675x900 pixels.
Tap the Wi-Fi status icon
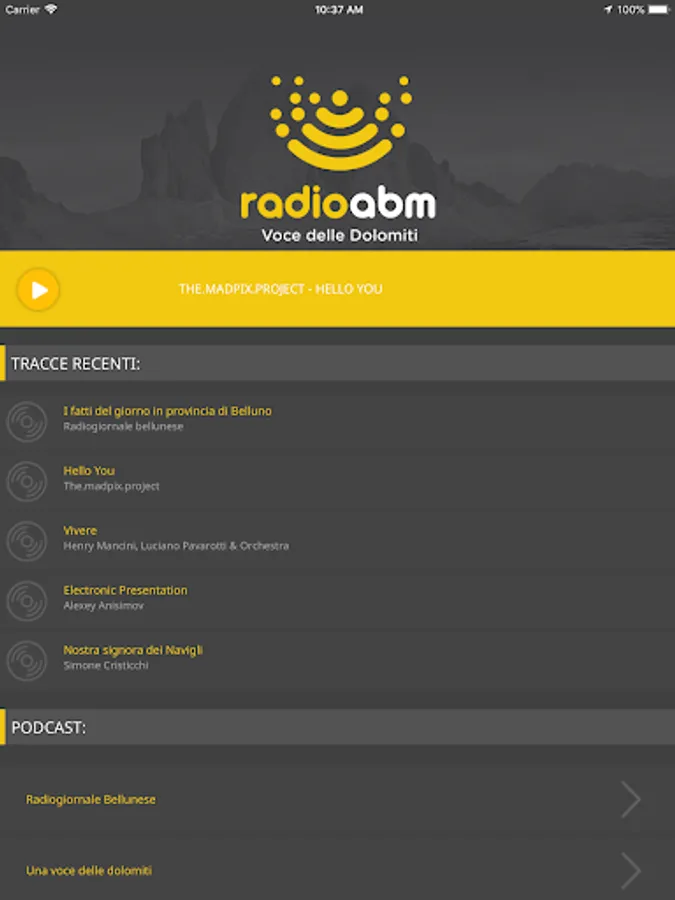[51, 9]
